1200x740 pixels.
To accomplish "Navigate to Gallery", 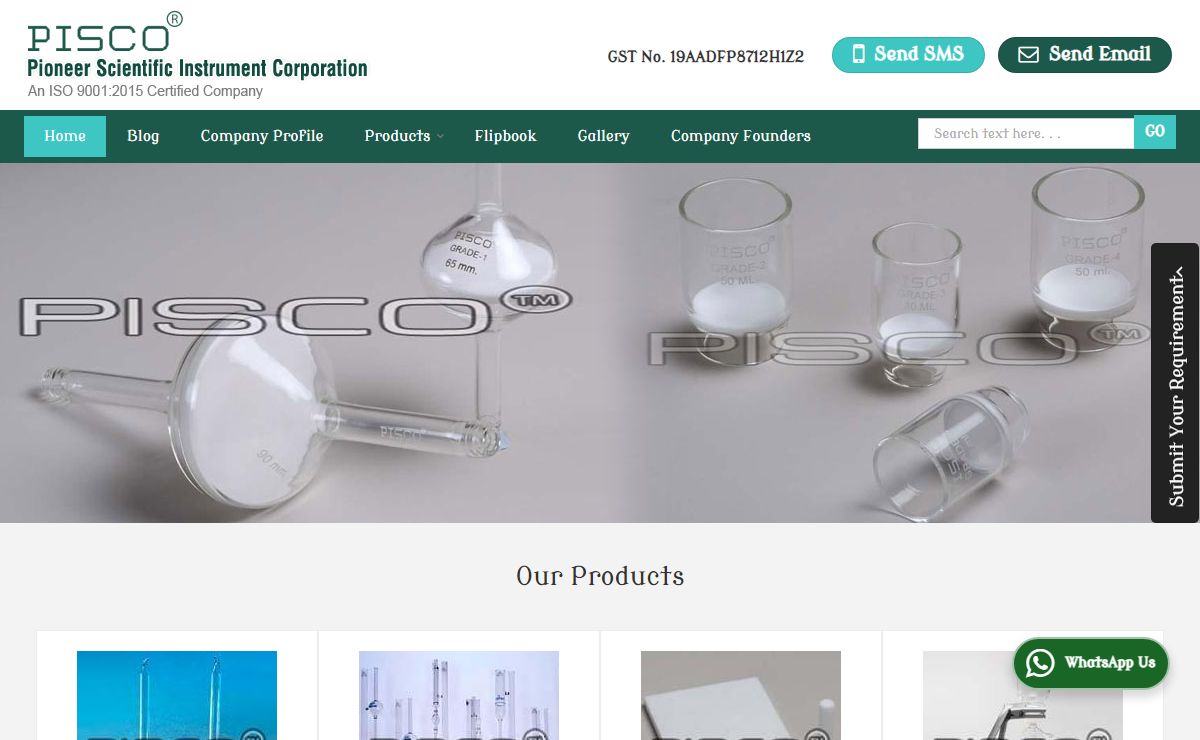I will (x=603, y=136).
